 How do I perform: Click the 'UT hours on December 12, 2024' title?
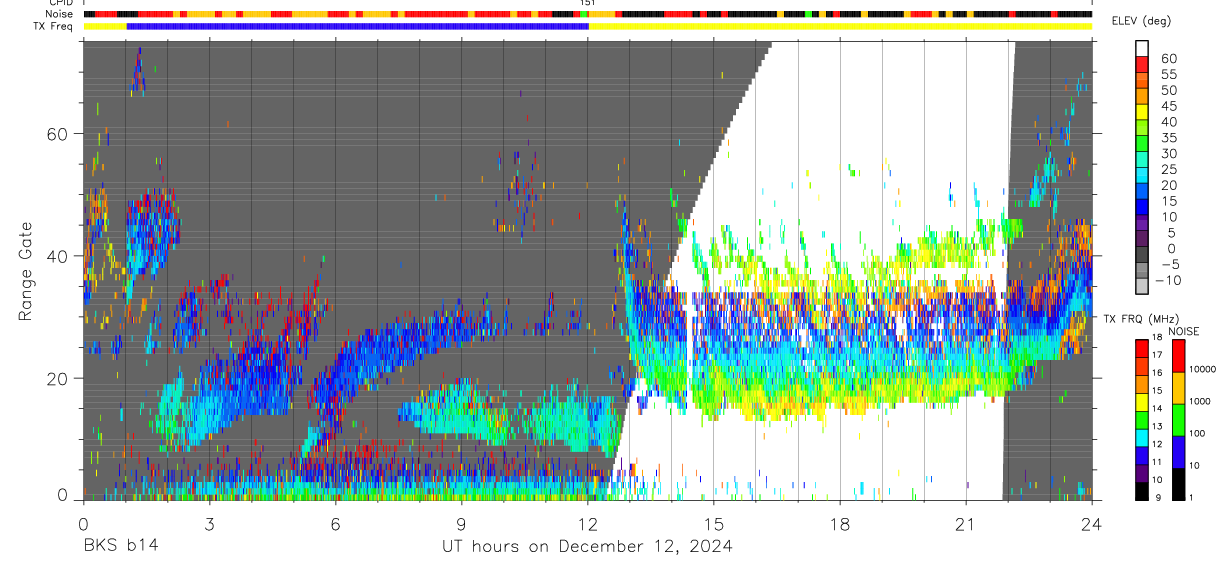587,546
